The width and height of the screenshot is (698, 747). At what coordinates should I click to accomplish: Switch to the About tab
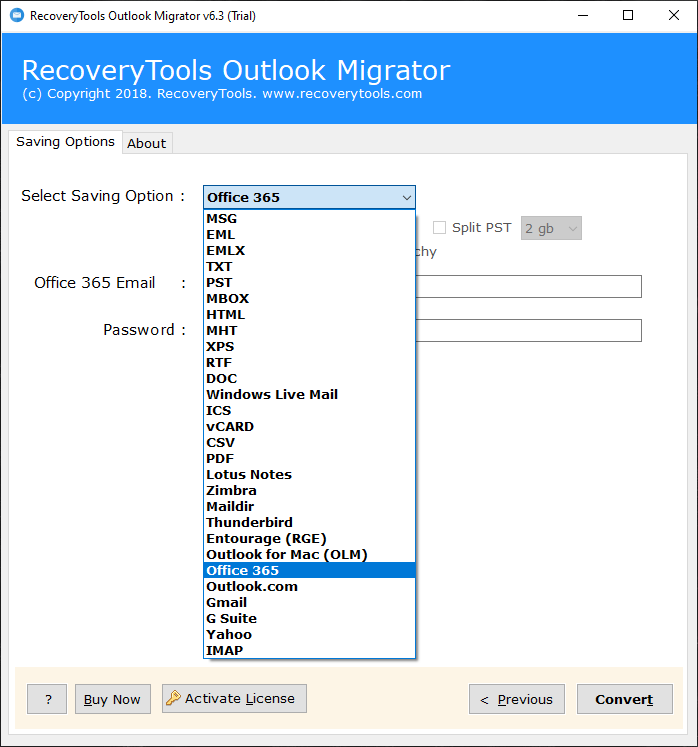tap(147, 143)
